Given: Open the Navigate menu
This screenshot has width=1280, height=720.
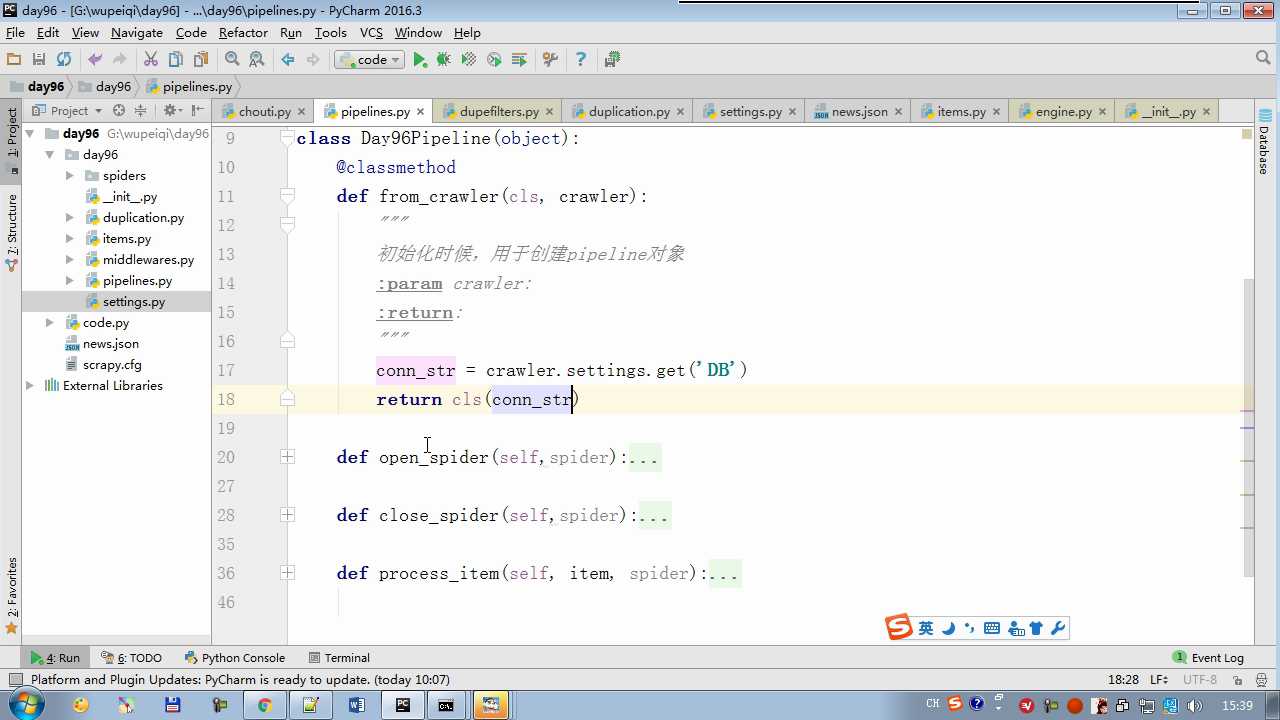Looking at the screenshot, I should point(137,33).
